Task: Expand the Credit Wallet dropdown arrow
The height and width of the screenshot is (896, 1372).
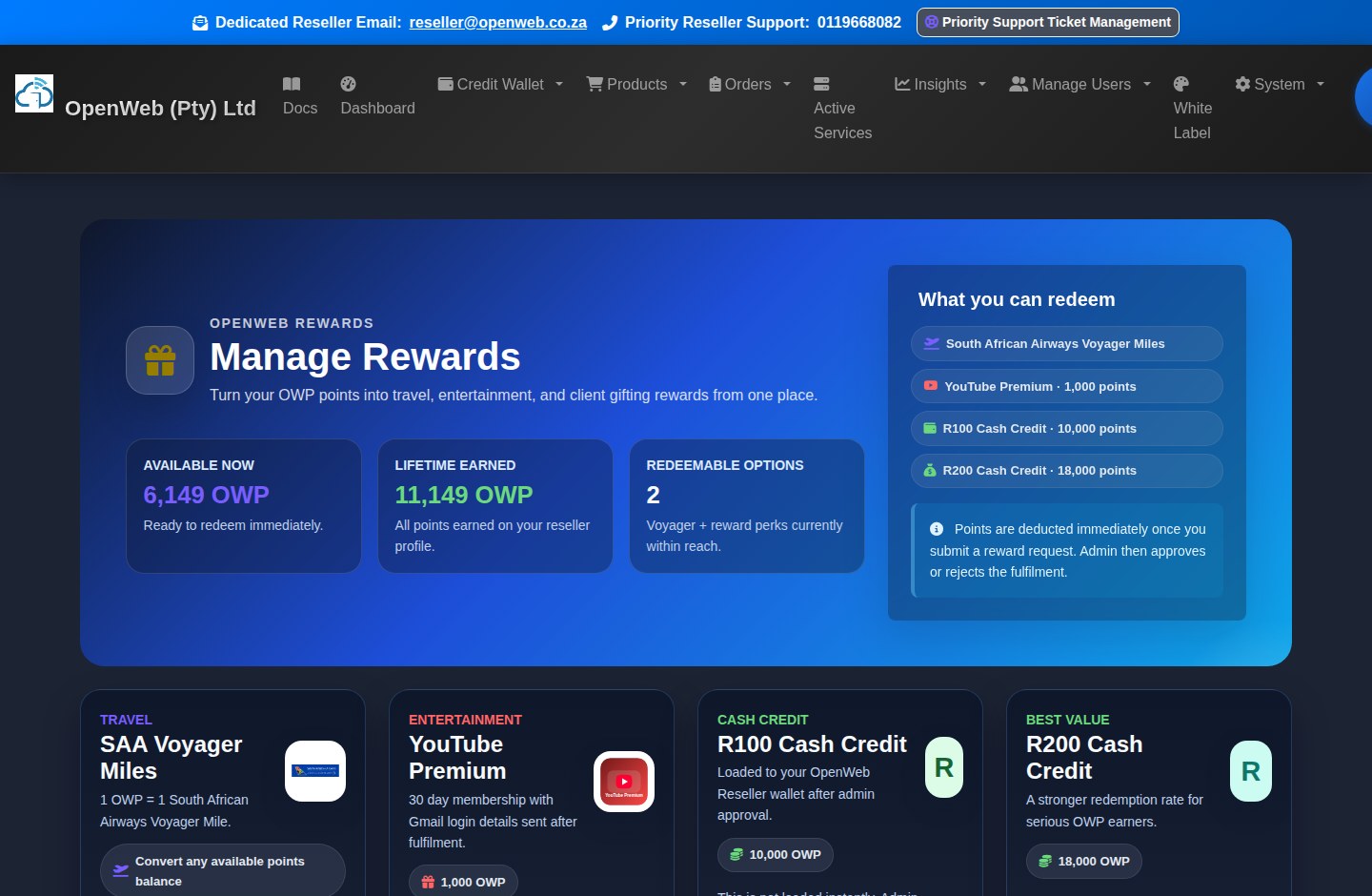Action: pos(559,84)
